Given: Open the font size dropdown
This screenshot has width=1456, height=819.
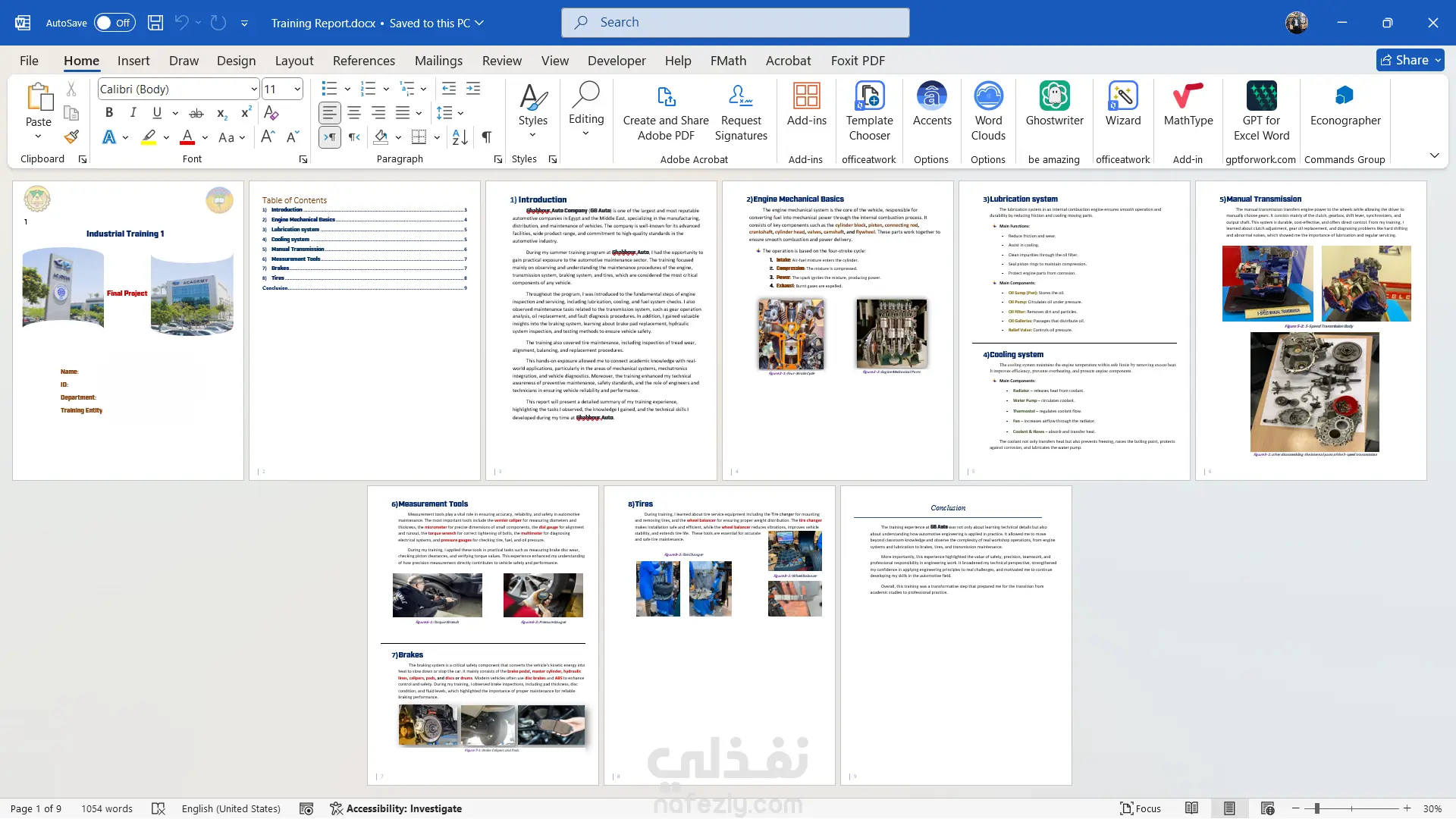Looking at the screenshot, I should click(x=297, y=89).
